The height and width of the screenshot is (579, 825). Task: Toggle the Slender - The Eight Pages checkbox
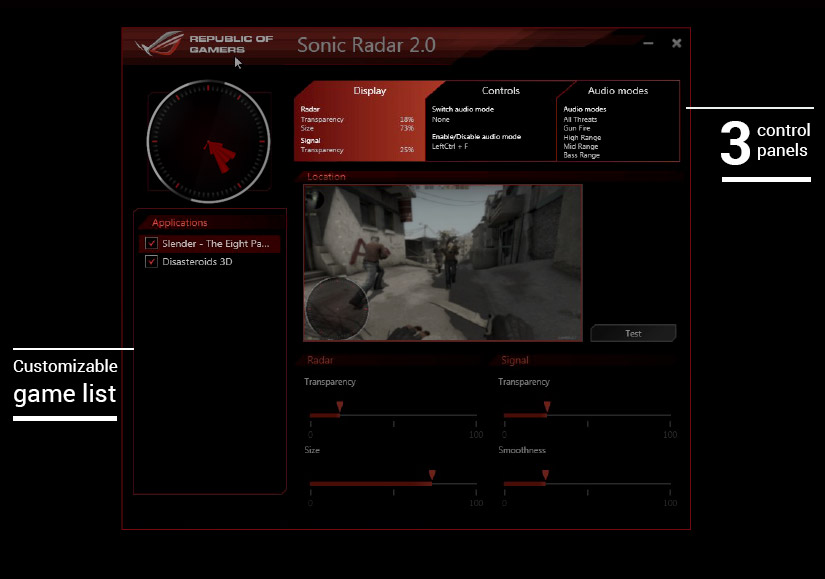(x=152, y=244)
